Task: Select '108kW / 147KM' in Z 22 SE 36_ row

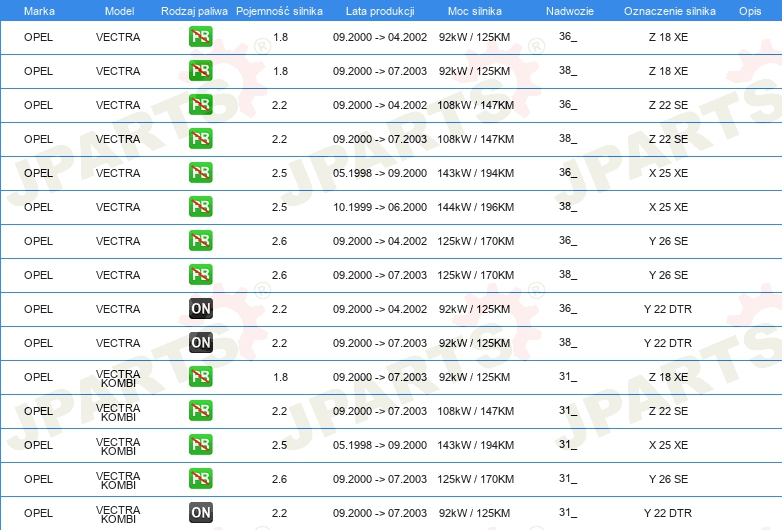Action: click(x=476, y=105)
